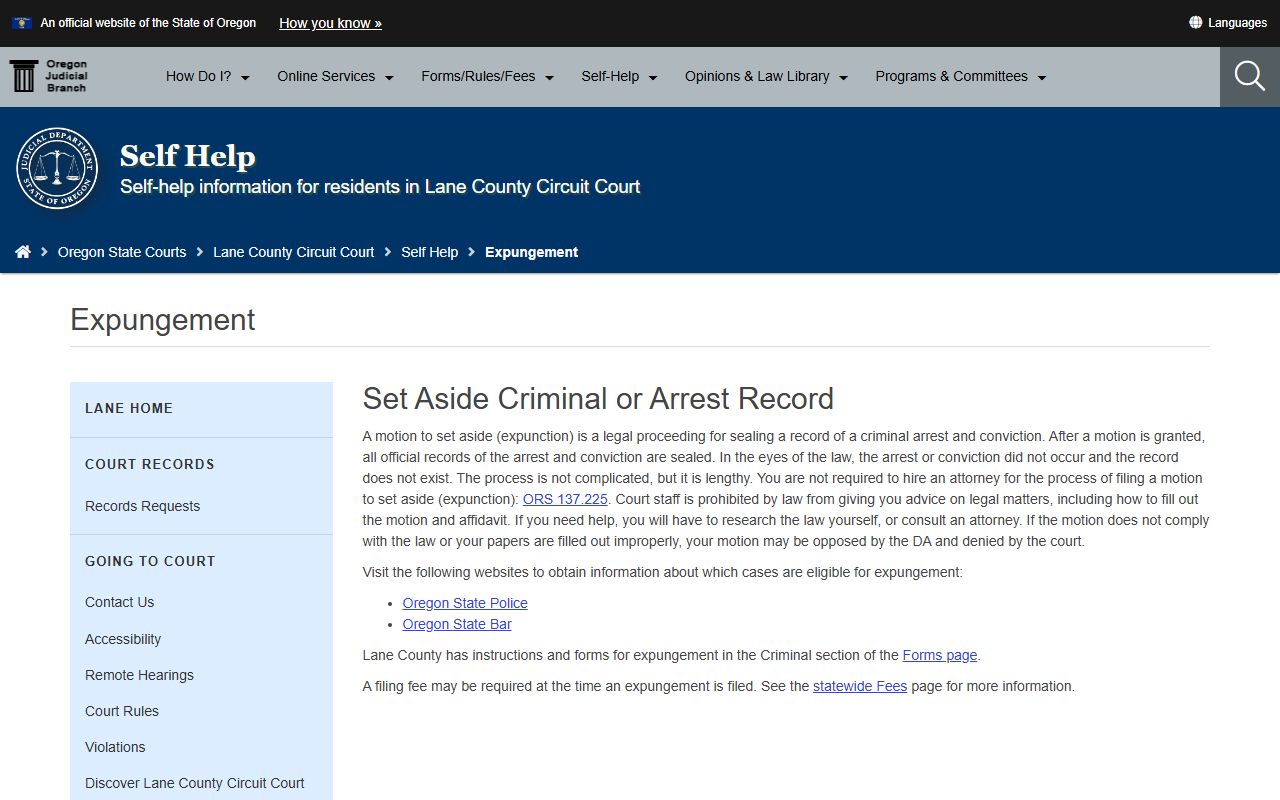Open the Online Services dropdown
Screen dimensions: 1280x800
click(336, 76)
